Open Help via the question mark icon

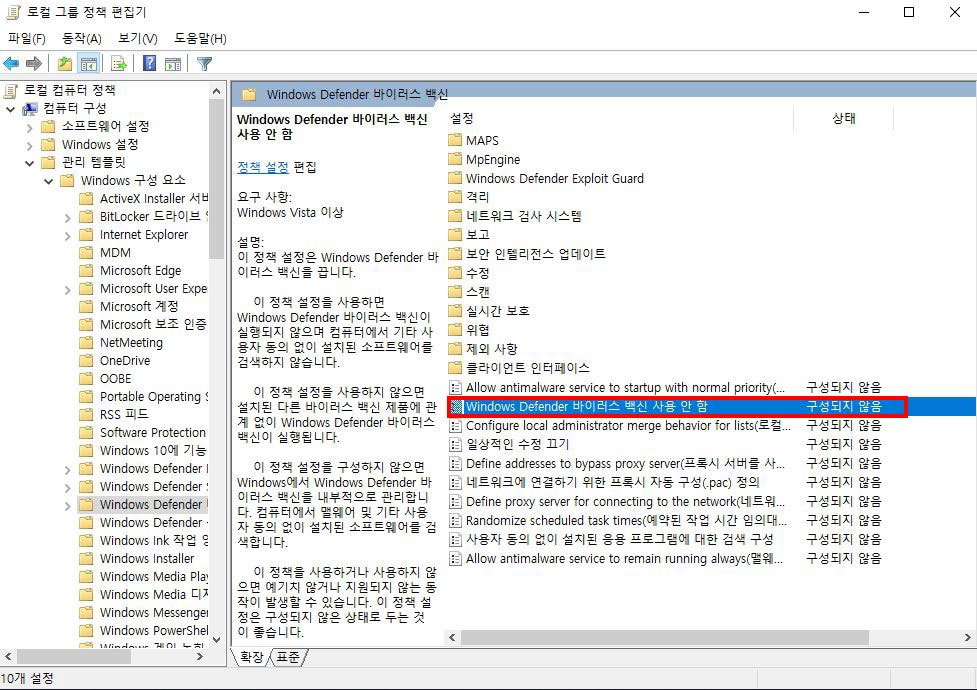(x=150, y=63)
